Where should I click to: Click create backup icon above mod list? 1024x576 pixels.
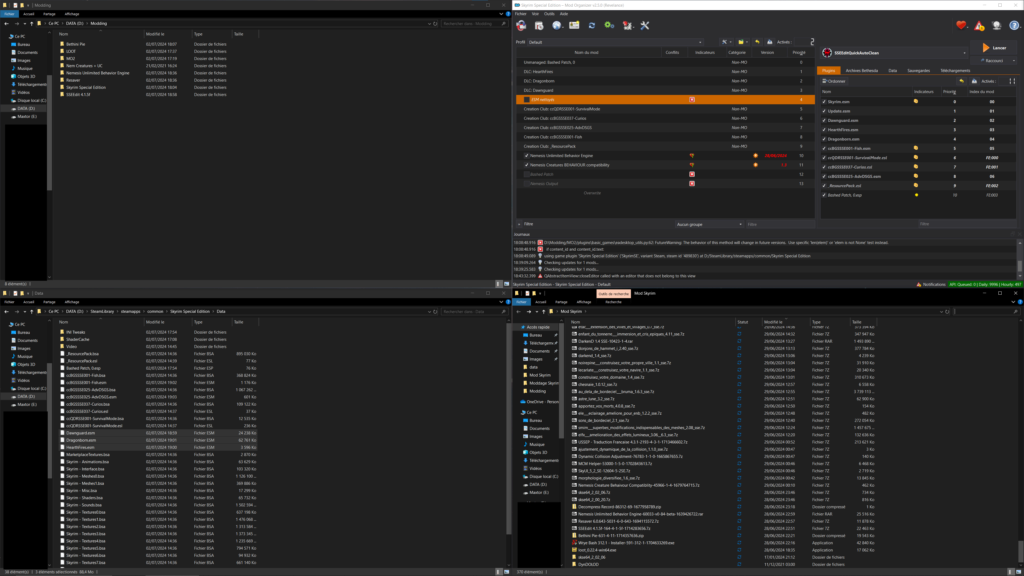point(769,42)
